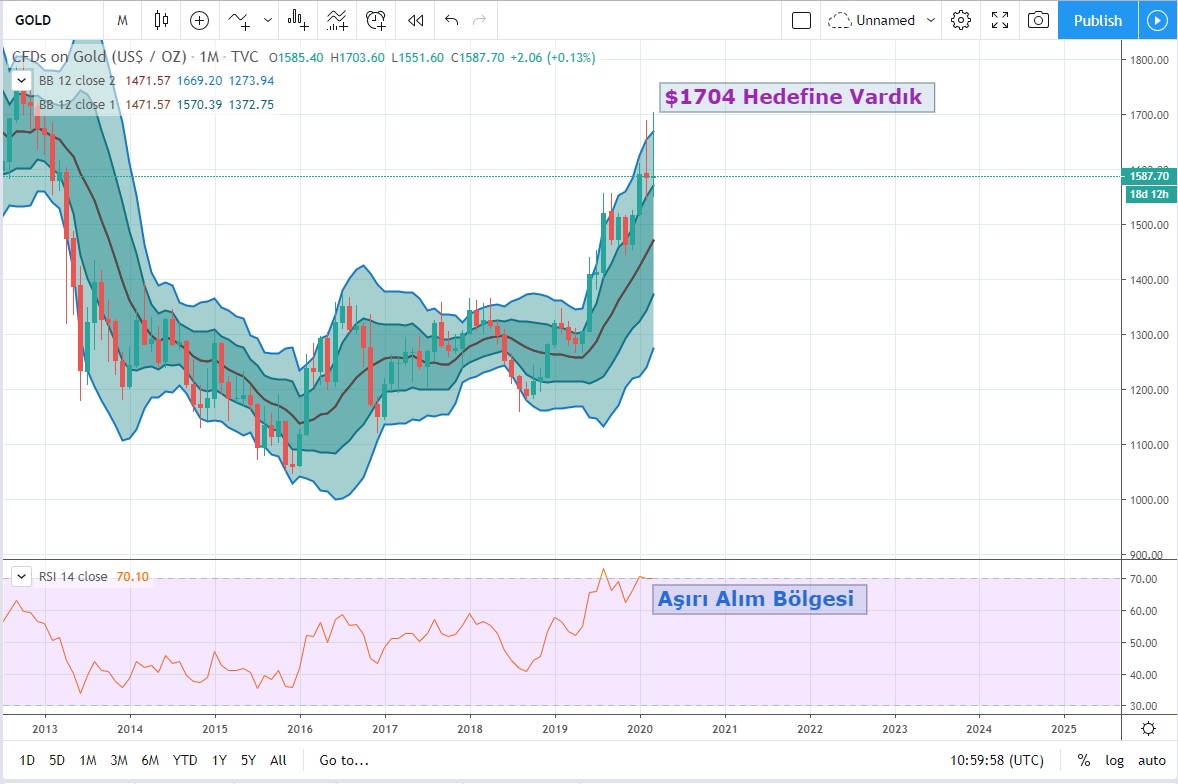Click the 2020 label on time axis
1178x784 pixels.
(x=639, y=728)
